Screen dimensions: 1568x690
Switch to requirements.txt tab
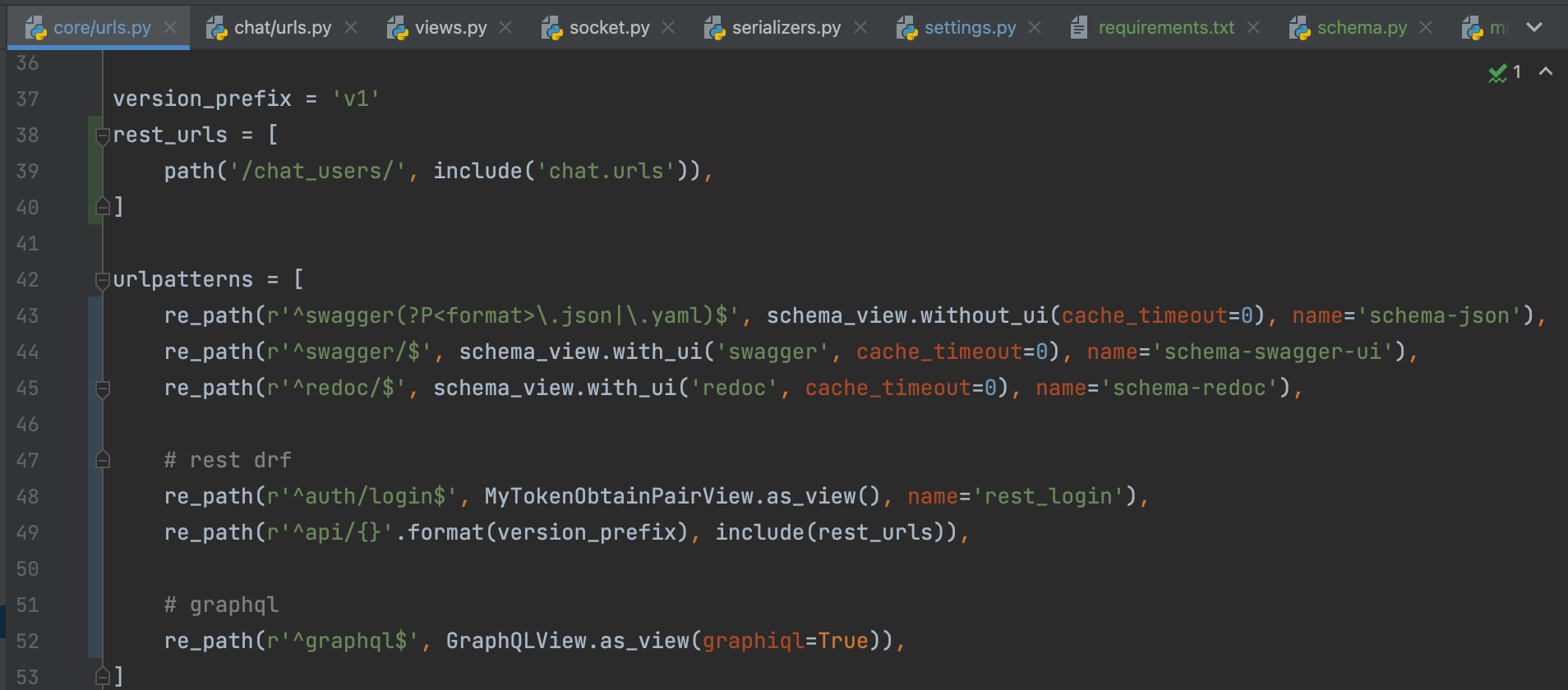click(x=1166, y=28)
